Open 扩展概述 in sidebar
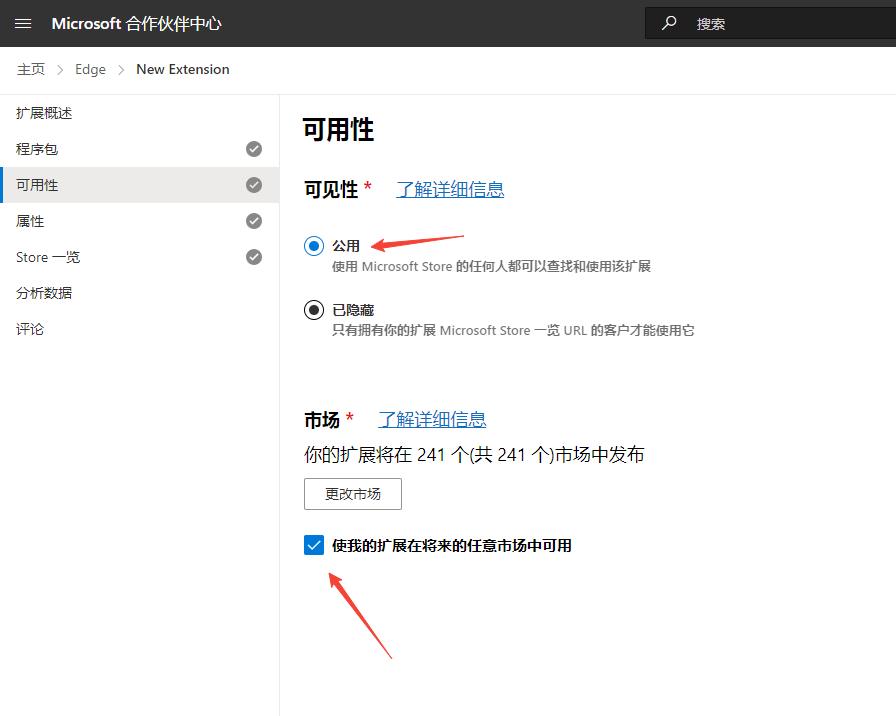The height and width of the screenshot is (716, 896). (139, 113)
